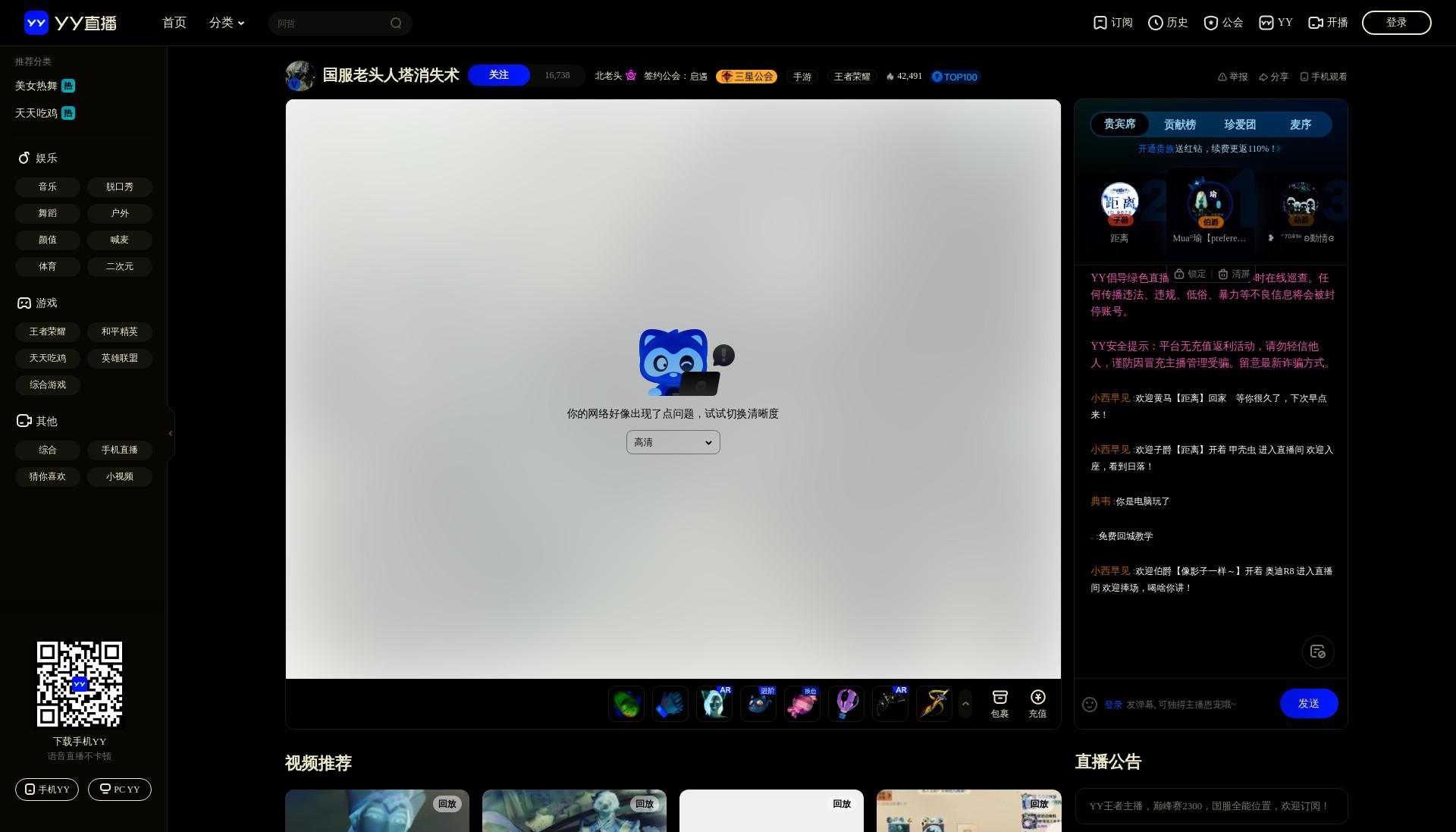Click 登录 link in chat input
1456x832 pixels.
(1113, 705)
